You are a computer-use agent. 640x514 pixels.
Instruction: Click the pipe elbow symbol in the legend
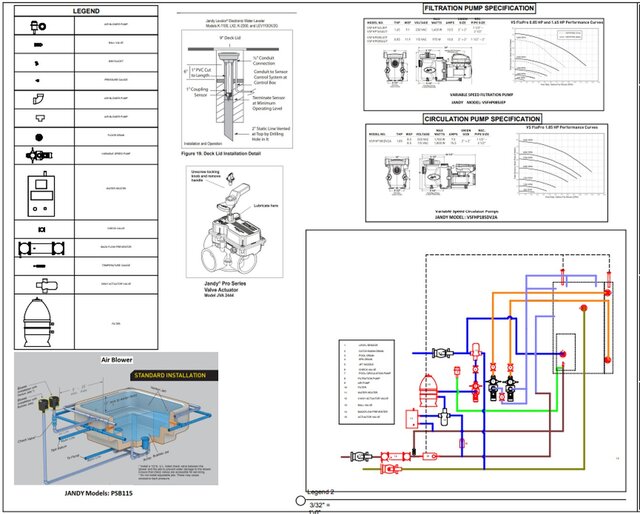coord(39,99)
